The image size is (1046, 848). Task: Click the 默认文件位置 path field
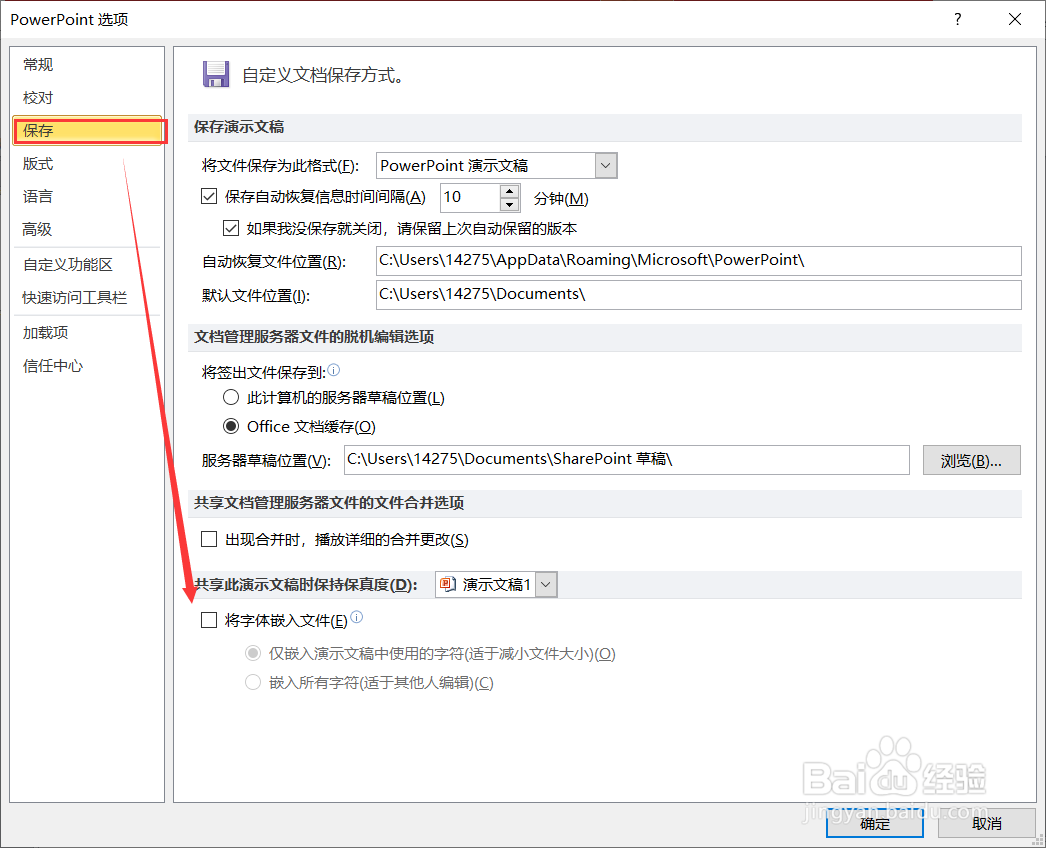click(x=698, y=295)
